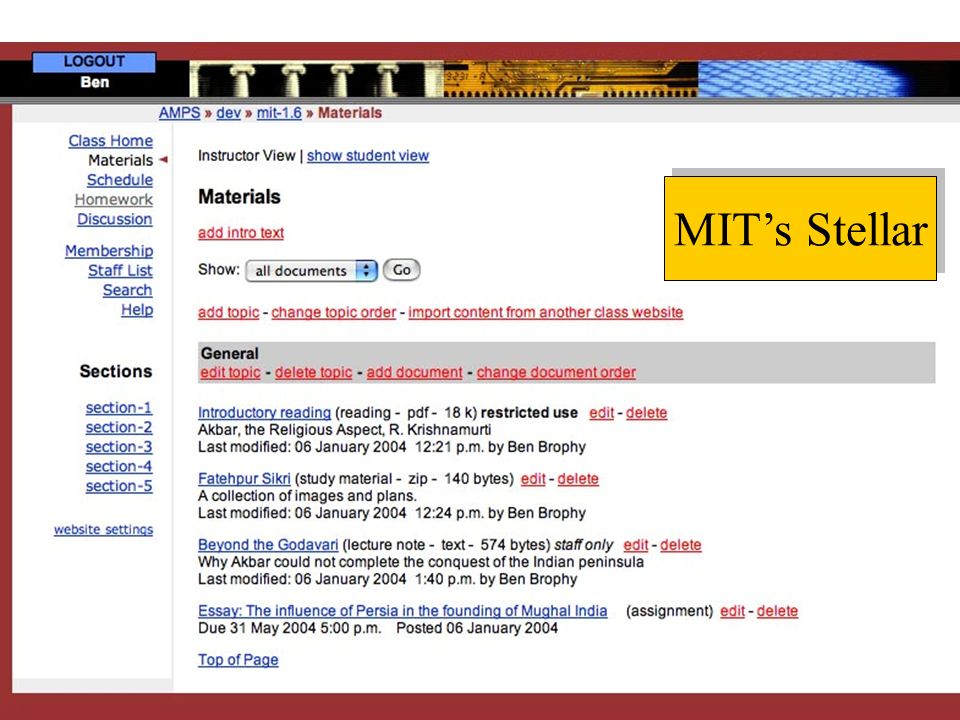Delete the Fatehpur Sikri entry
Screen dimensions: 960x720
(578, 479)
